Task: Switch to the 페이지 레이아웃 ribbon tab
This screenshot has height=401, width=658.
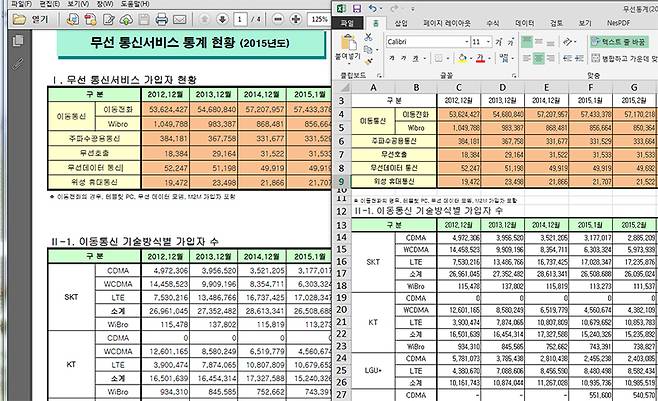Action: [446, 23]
